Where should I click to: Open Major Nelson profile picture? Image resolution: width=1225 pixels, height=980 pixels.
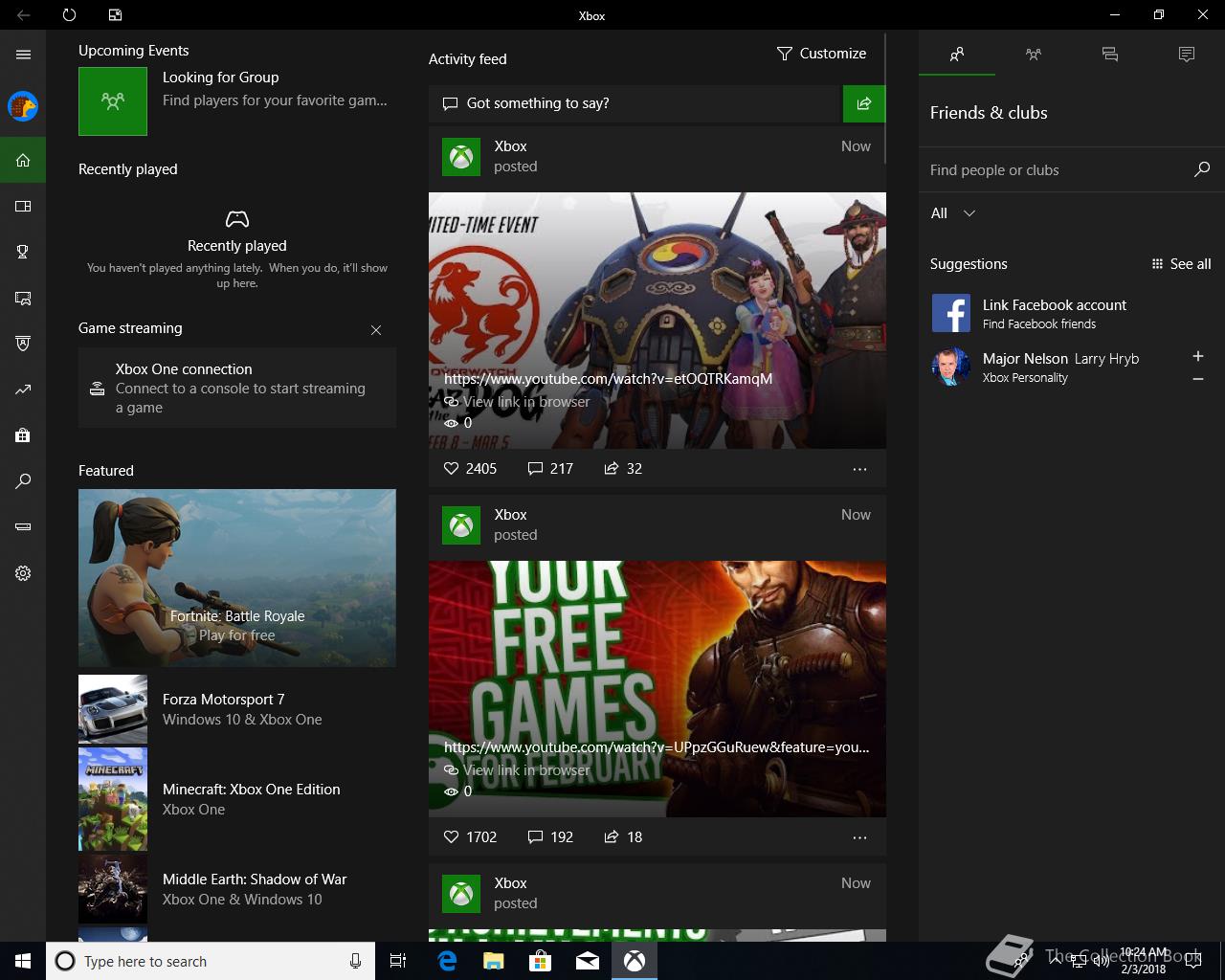[951, 367]
